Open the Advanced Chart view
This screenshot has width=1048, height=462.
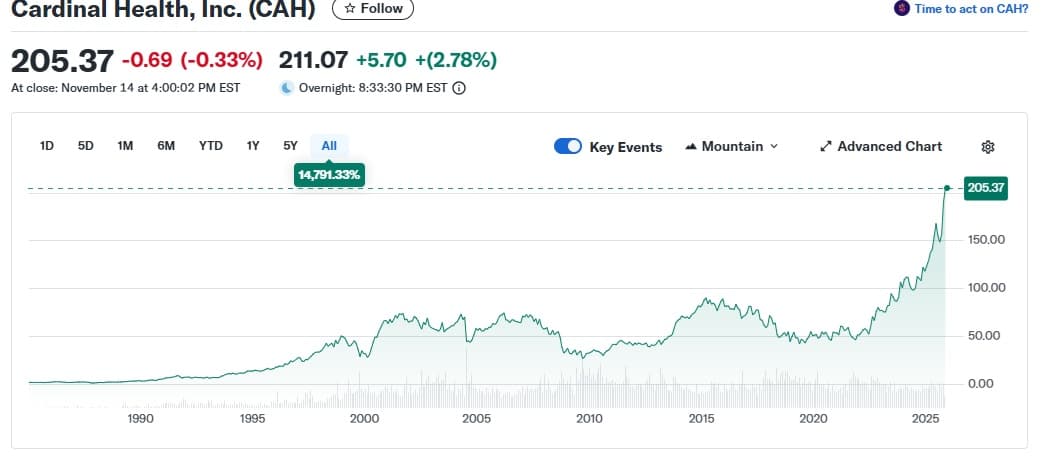[x=881, y=146]
